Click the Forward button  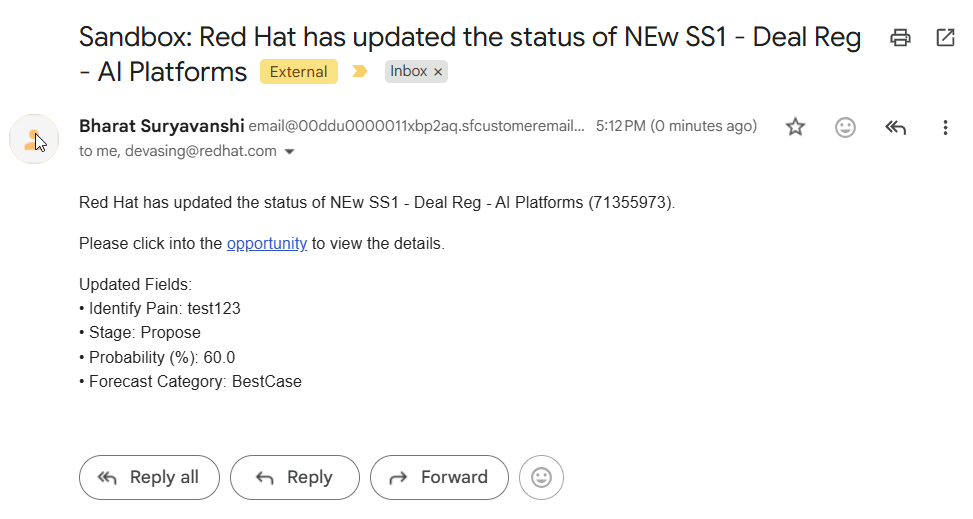(439, 477)
